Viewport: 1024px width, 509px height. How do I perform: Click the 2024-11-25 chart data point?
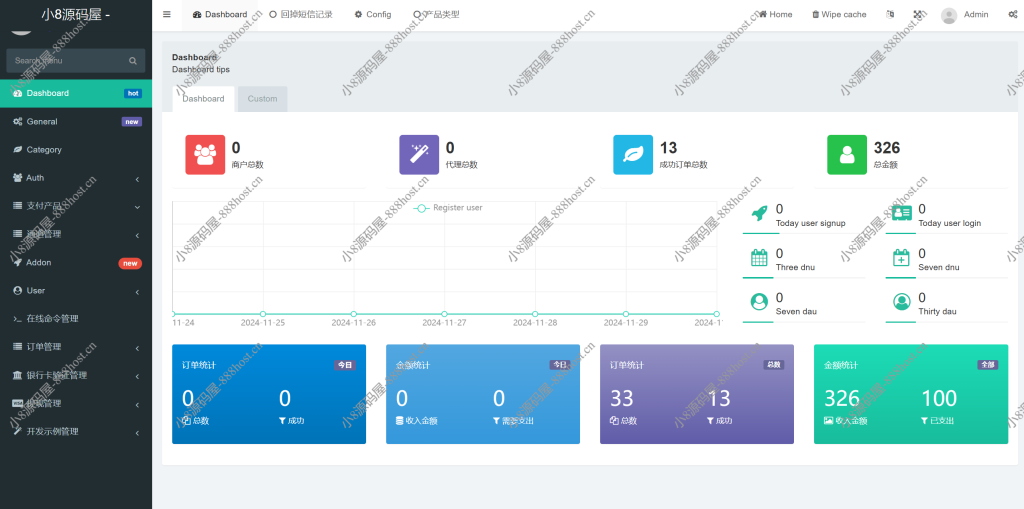click(263, 314)
